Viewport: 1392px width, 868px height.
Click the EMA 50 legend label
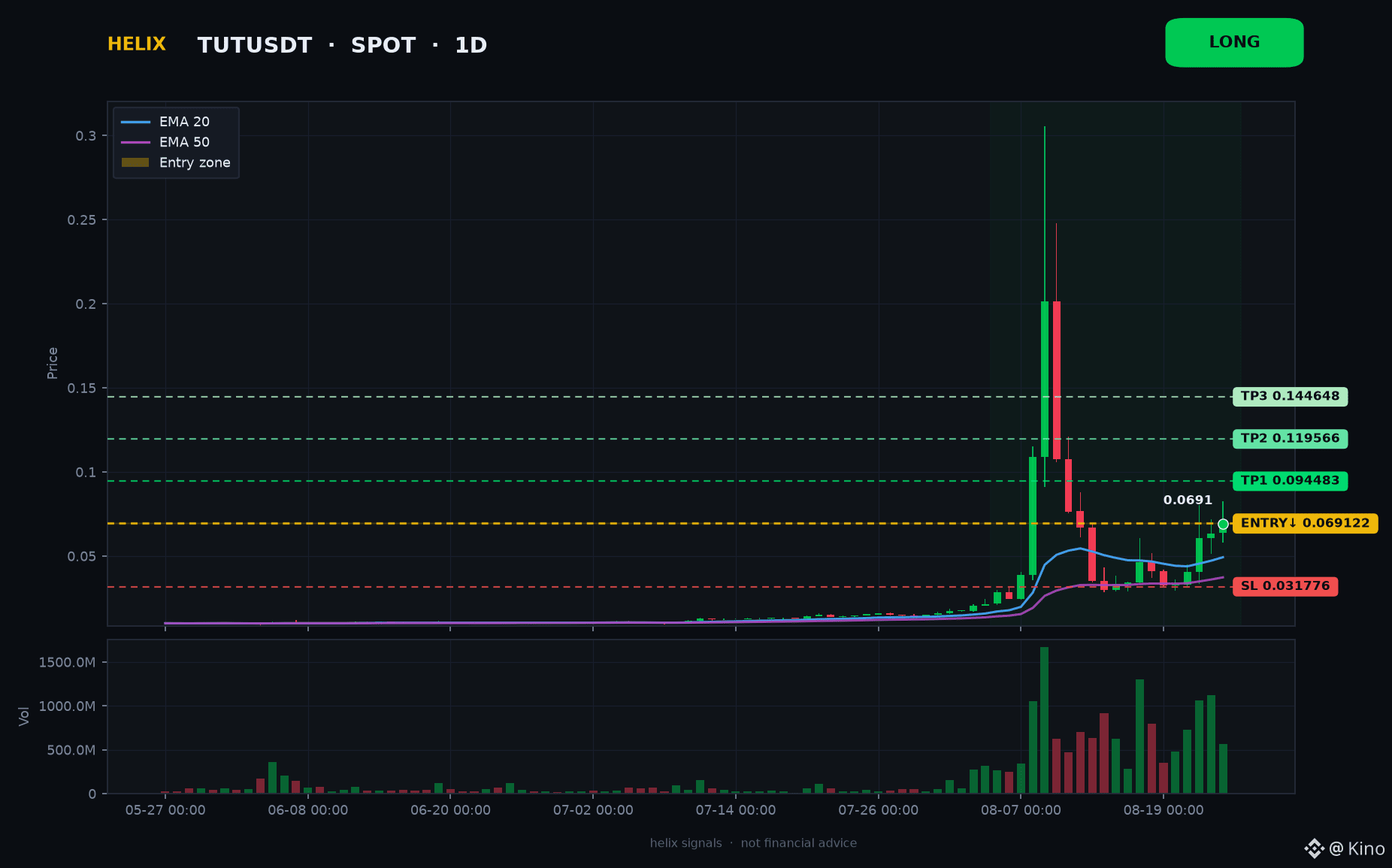pyautogui.click(x=184, y=142)
